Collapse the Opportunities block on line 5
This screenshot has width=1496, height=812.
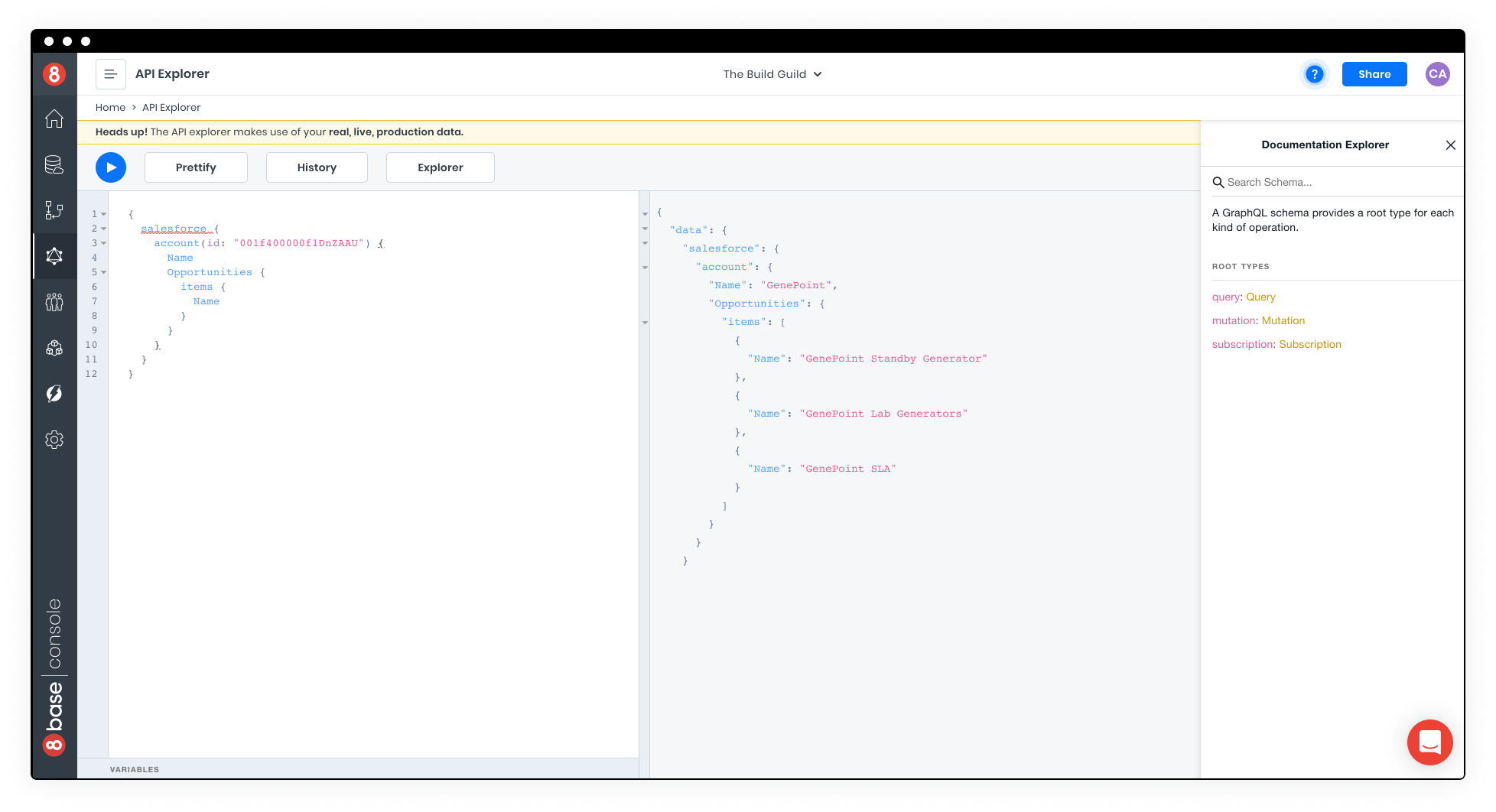[105, 272]
